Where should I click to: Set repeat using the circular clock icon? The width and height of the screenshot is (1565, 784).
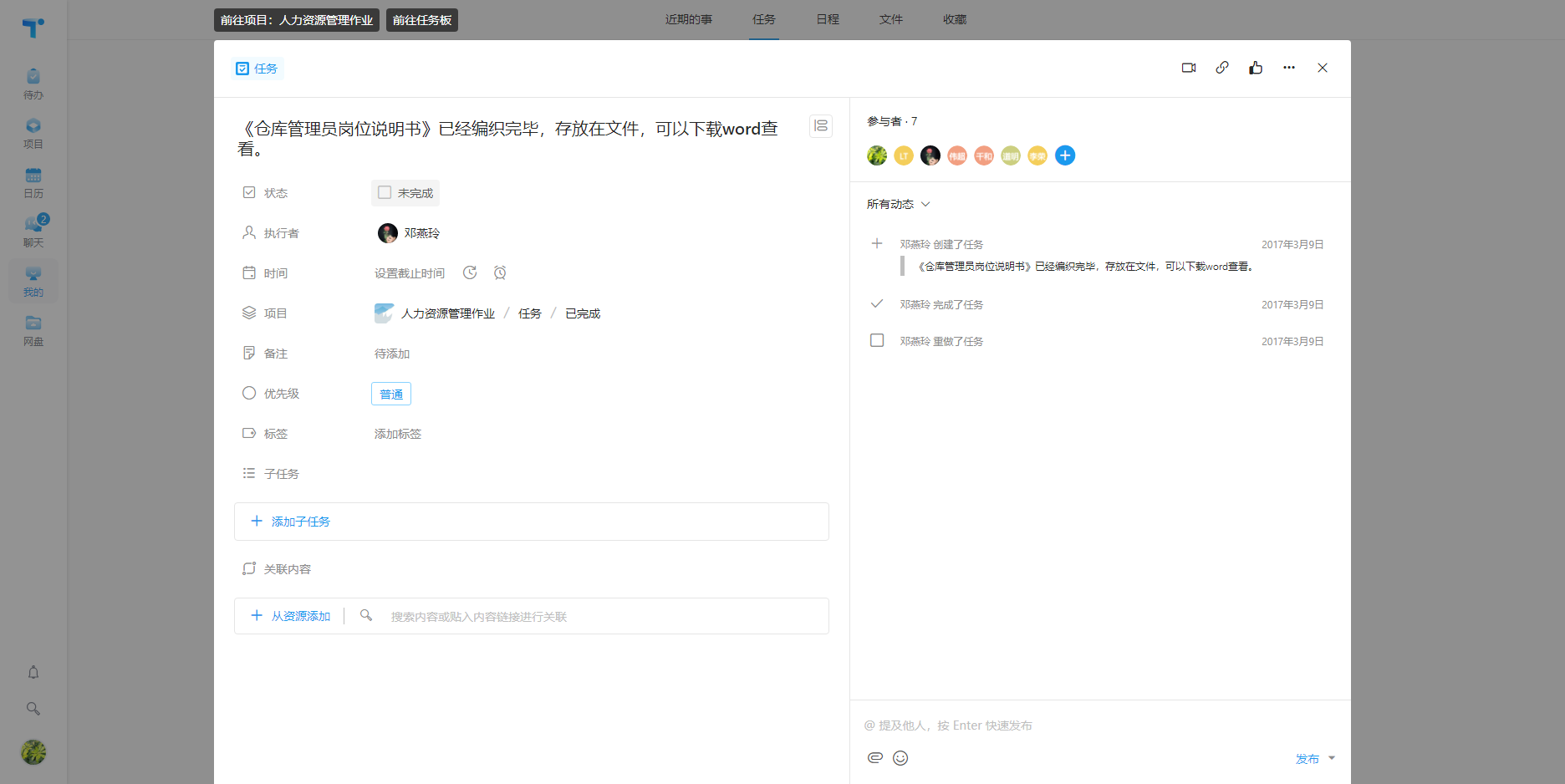click(x=470, y=272)
